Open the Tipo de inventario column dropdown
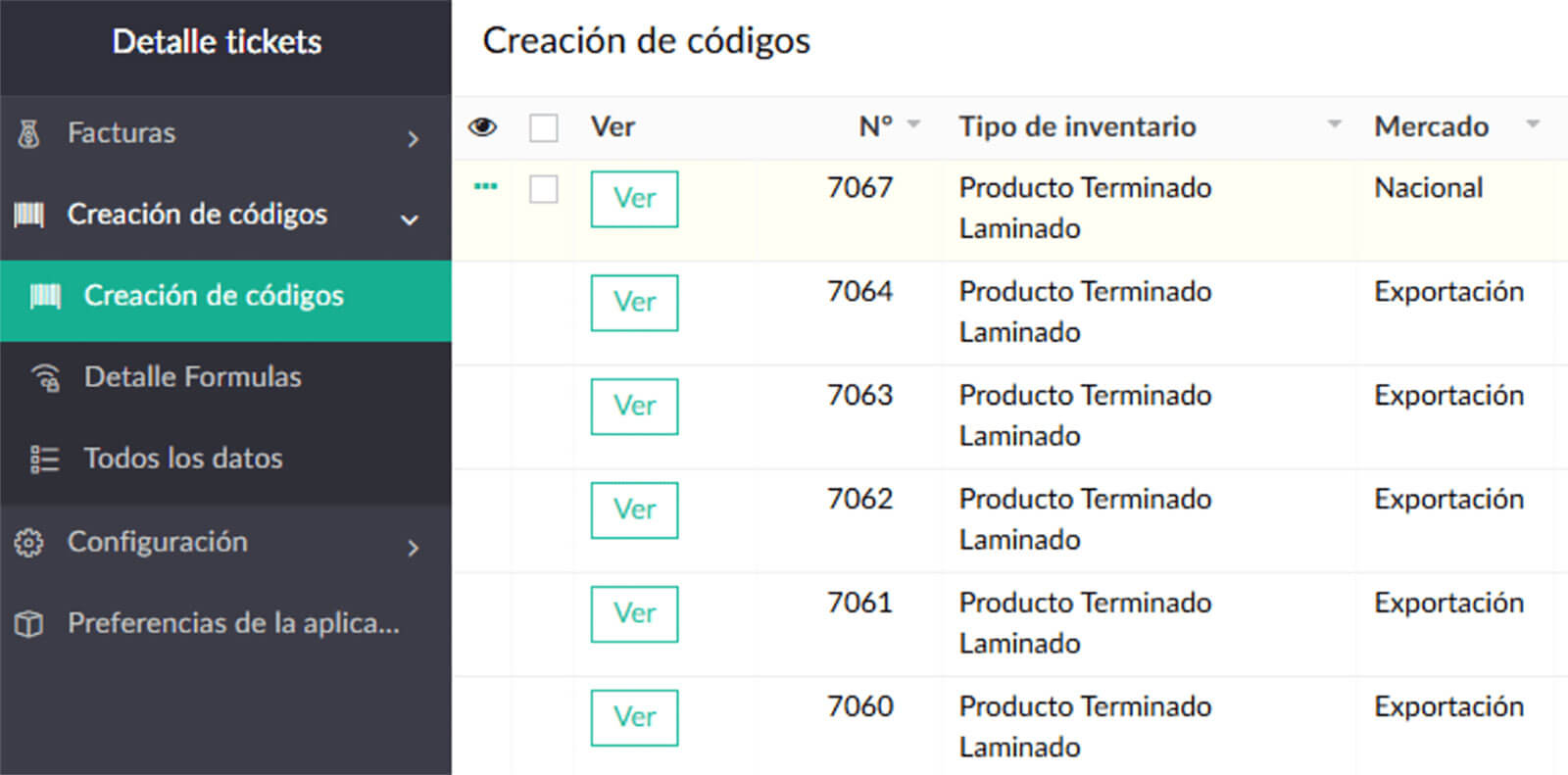 (x=1334, y=124)
